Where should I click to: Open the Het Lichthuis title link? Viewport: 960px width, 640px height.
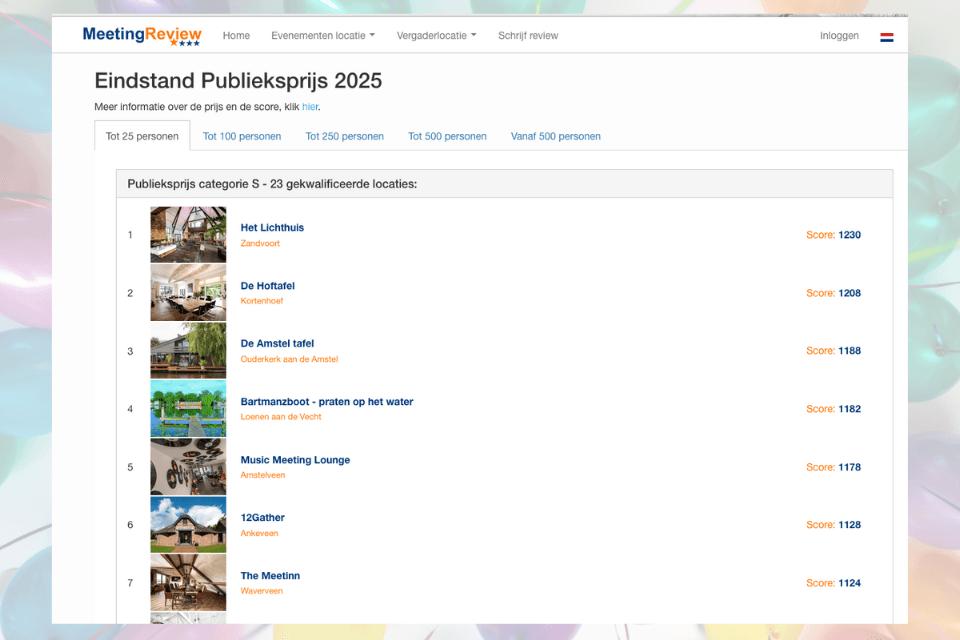point(272,228)
